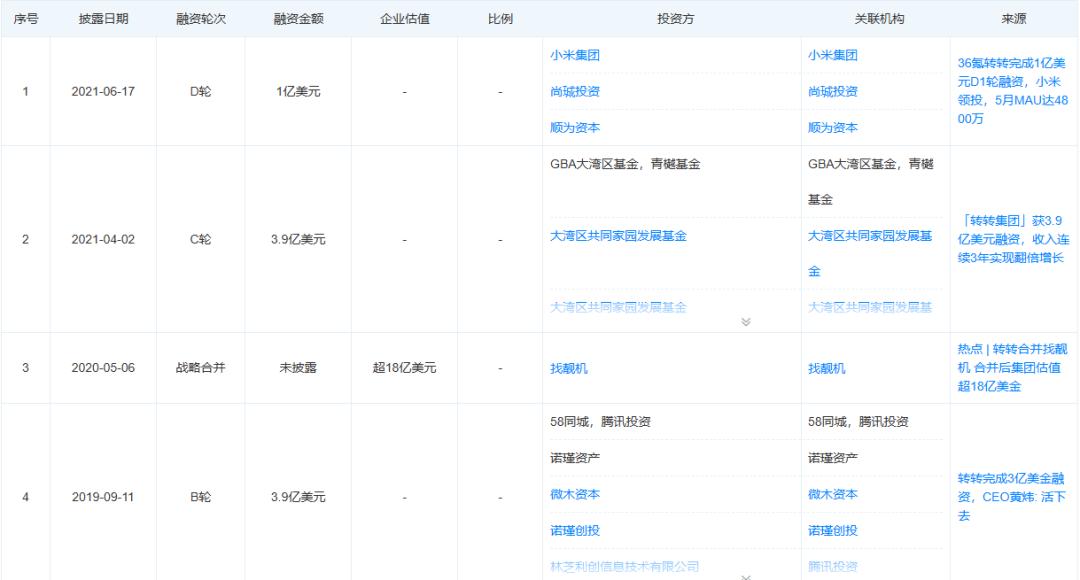
Task: Open 小米集团 link in 投资方 column
Action: [574, 55]
